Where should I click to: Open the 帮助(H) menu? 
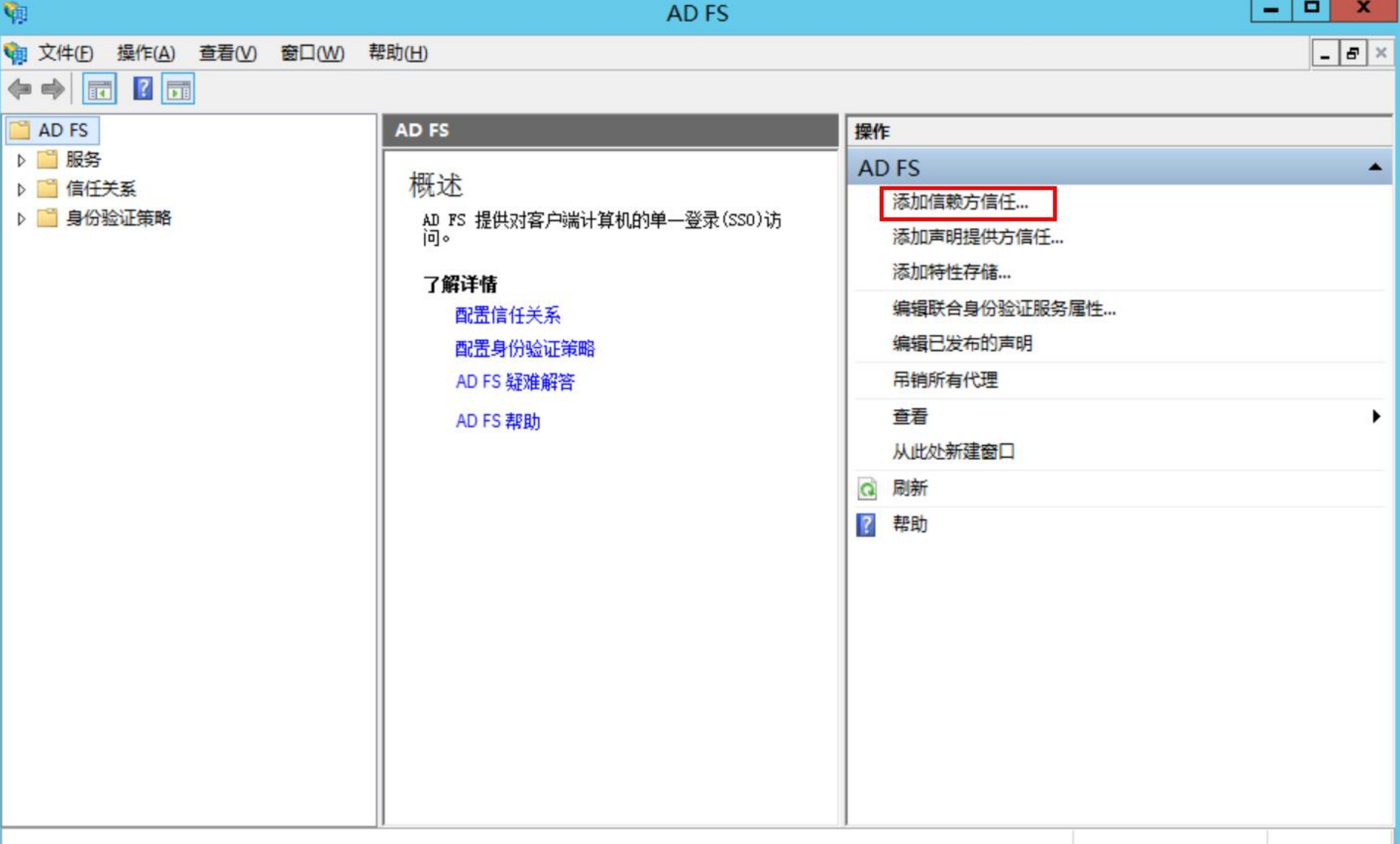click(398, 53)
